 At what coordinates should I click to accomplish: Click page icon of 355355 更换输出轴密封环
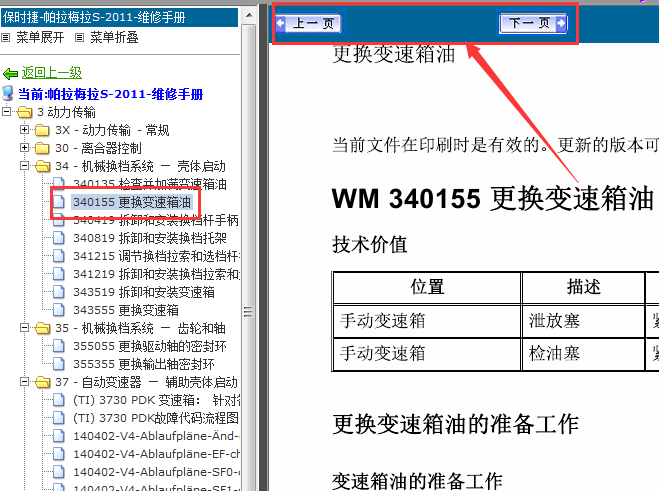[59, 364]
